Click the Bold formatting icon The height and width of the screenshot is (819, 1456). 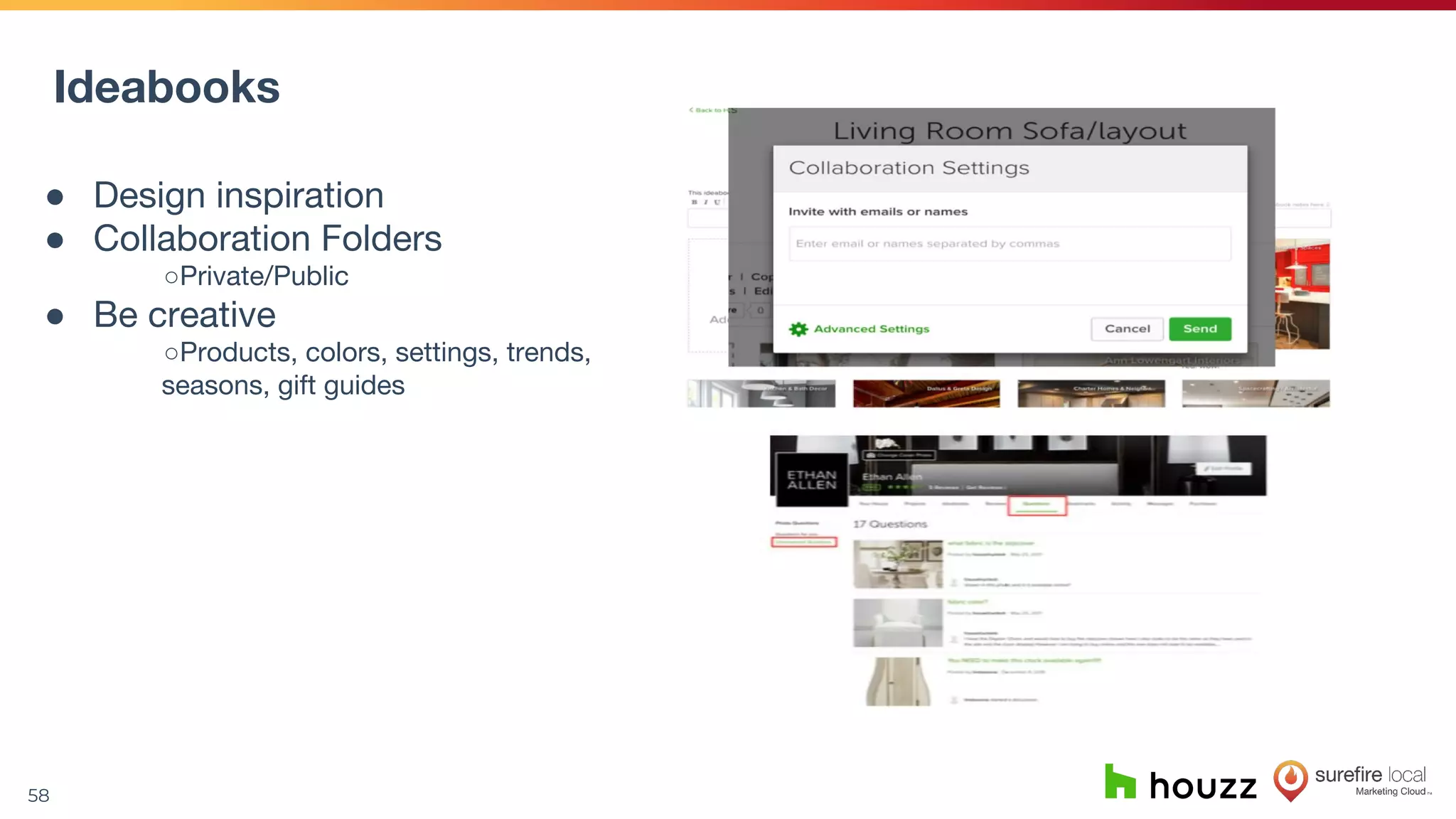(695, 203)
